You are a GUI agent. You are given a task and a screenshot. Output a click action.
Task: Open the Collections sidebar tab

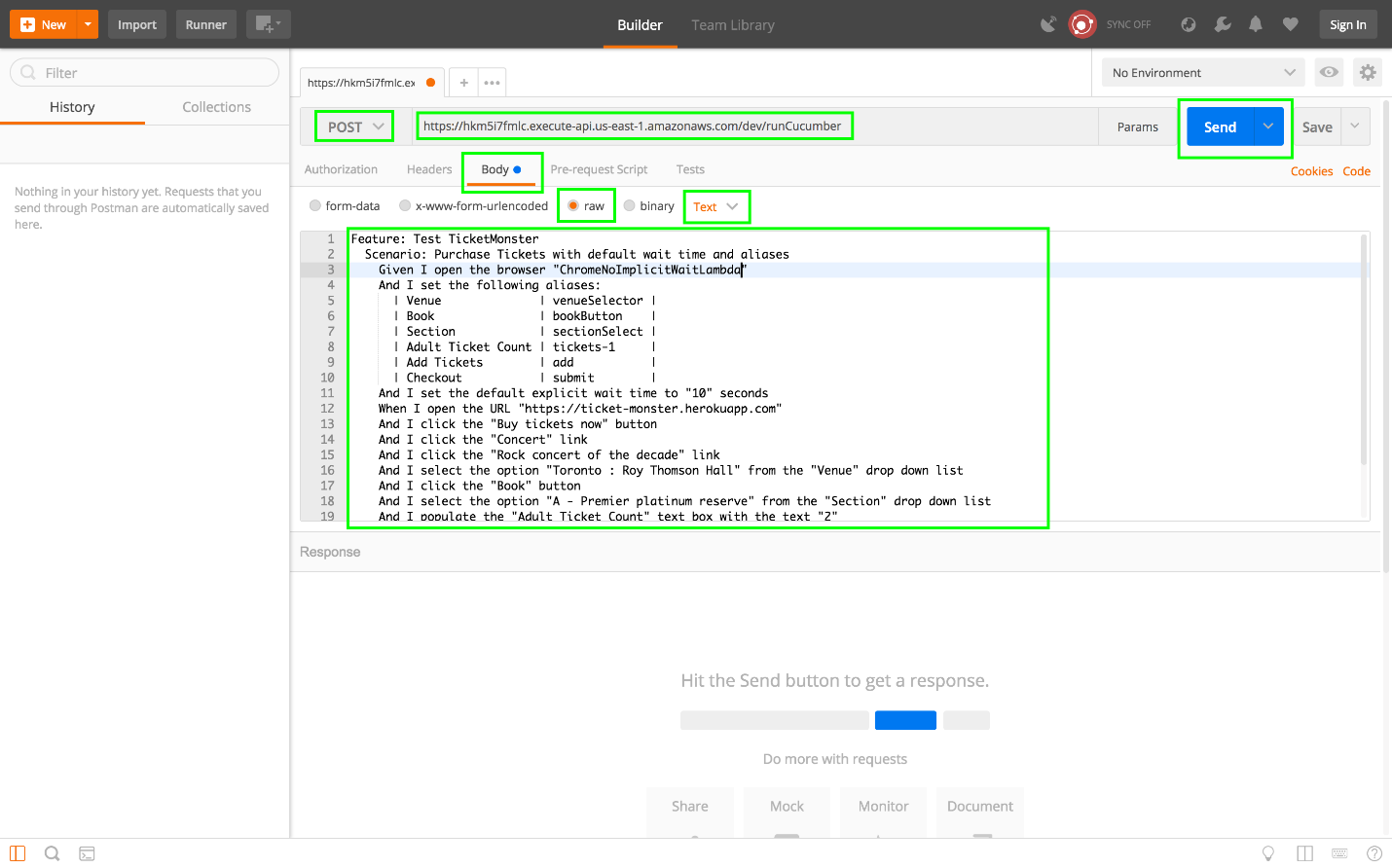(216, 107)
